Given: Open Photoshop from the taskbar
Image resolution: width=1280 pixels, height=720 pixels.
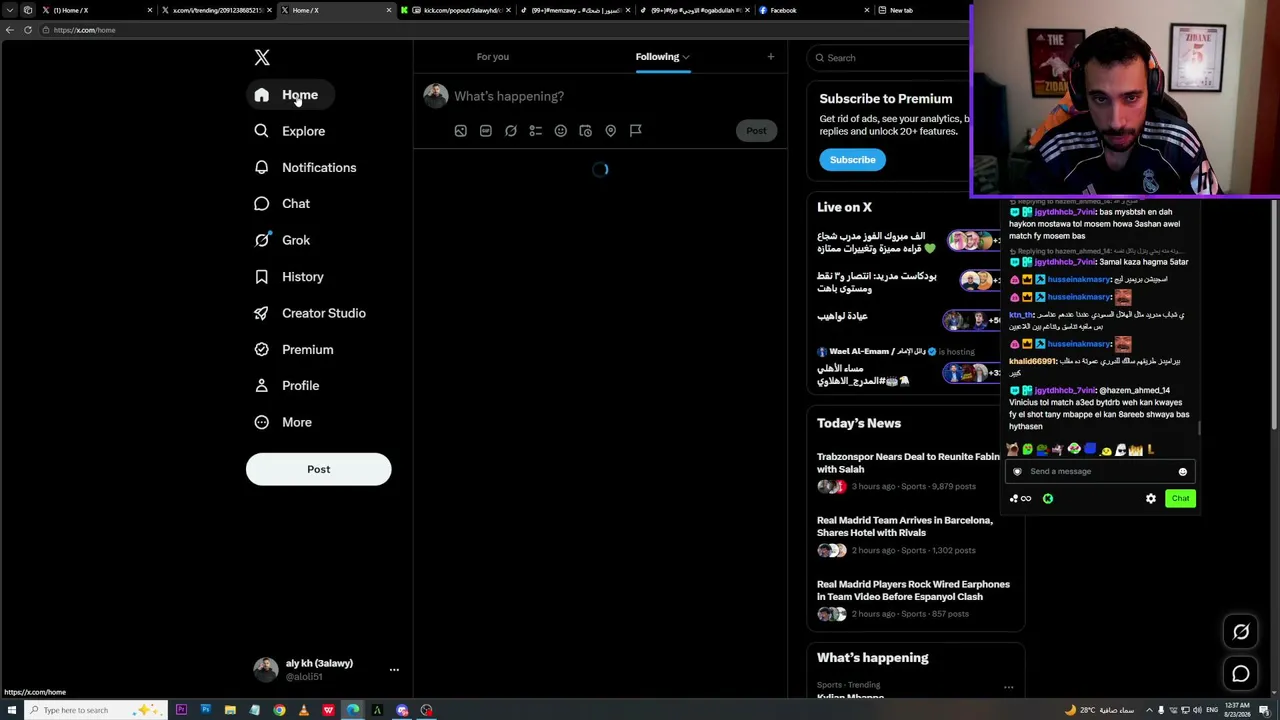Looking at the screenshot, I should pyautogui.click(x=206, y=710).
